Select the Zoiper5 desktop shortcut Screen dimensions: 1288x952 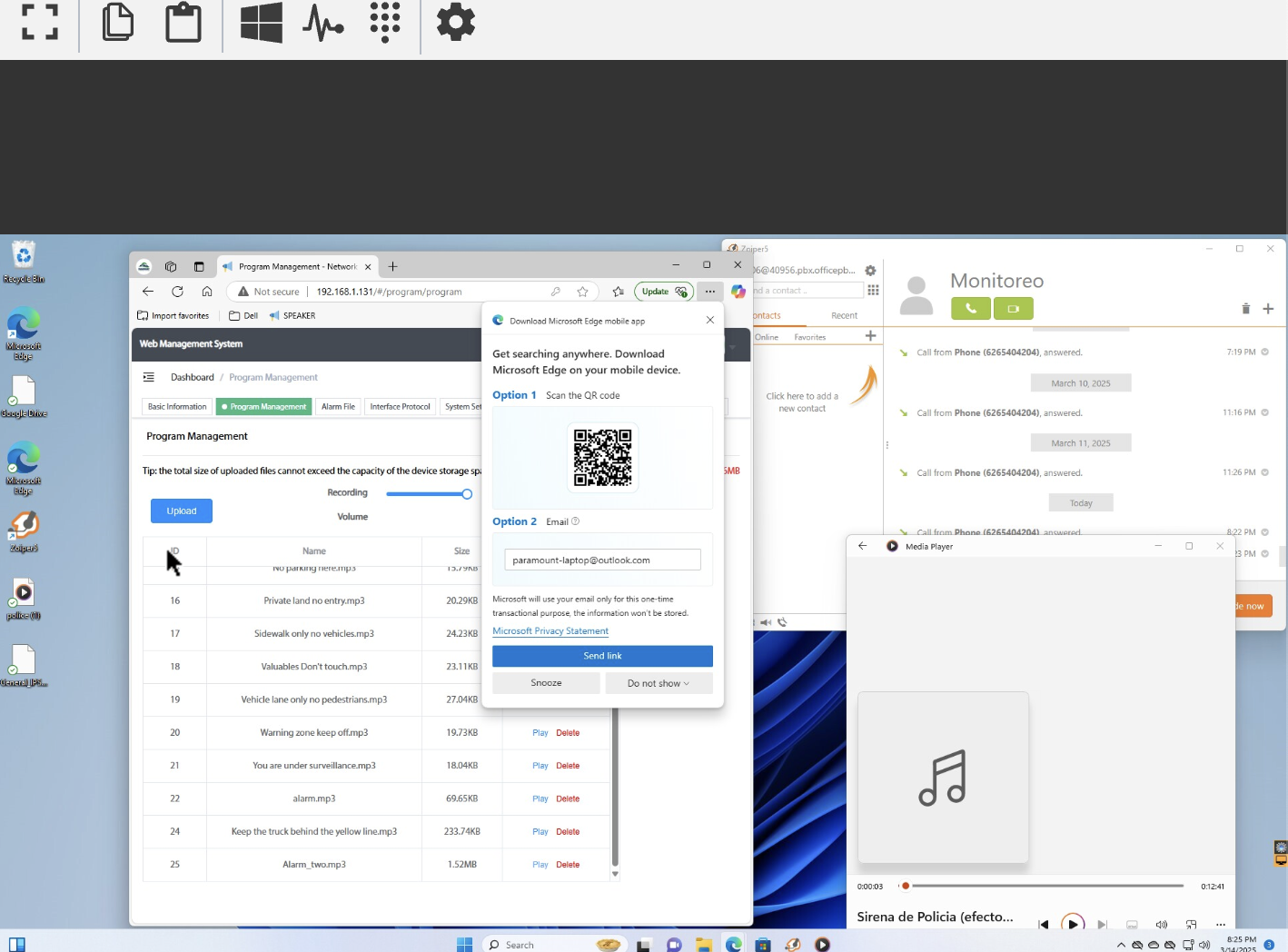click(24, 531)
